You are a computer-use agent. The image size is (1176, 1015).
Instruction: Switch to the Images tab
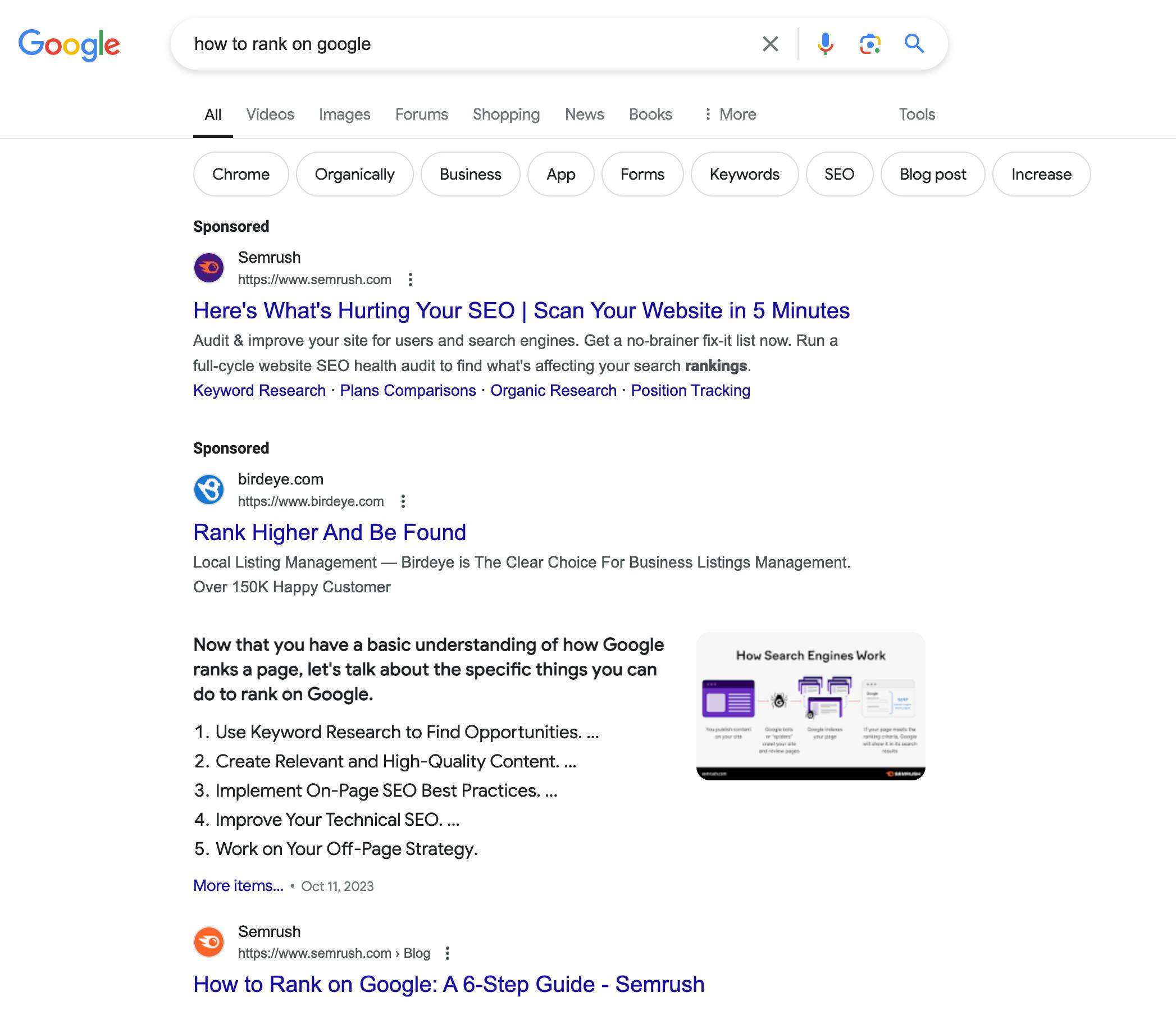(x=344, y=114)
